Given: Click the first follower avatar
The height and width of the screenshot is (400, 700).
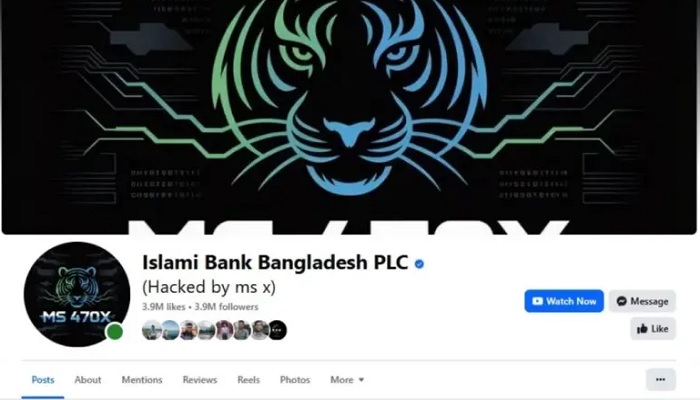Looking at the screenshot, I should [x=151, y=330].
